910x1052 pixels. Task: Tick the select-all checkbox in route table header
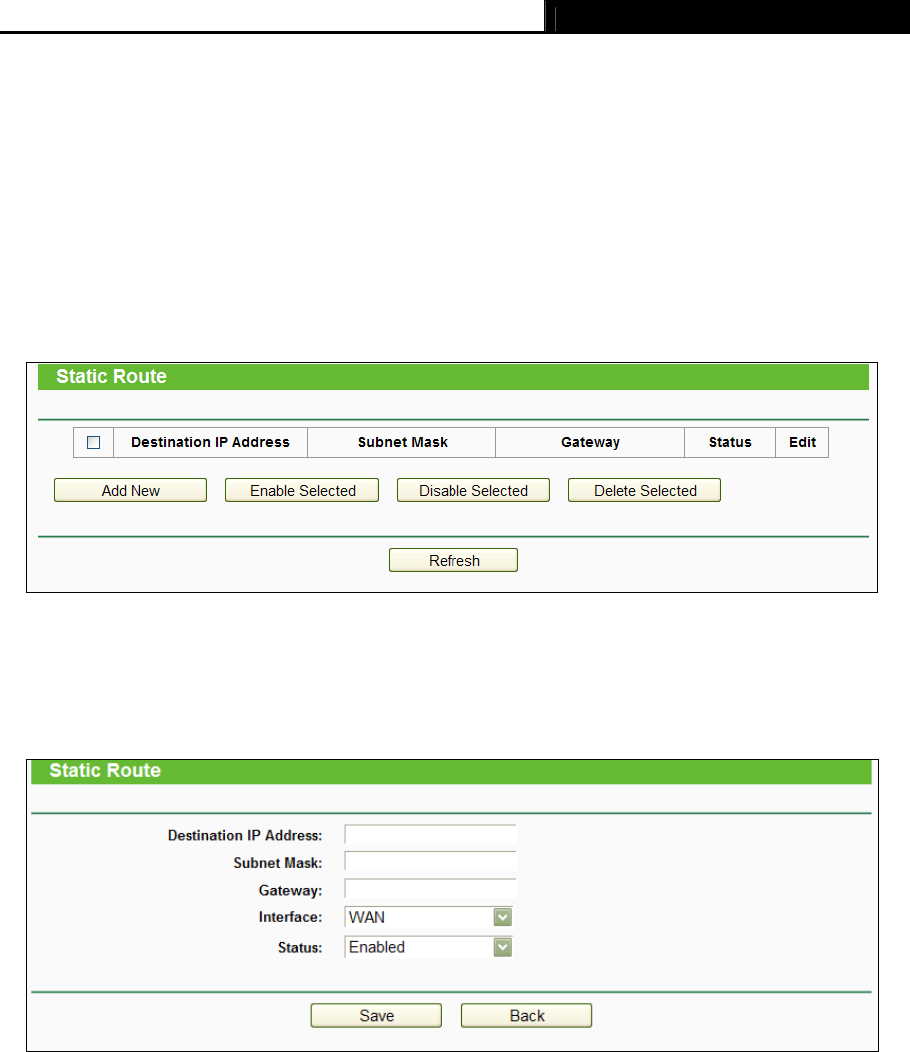pos(93,443)
